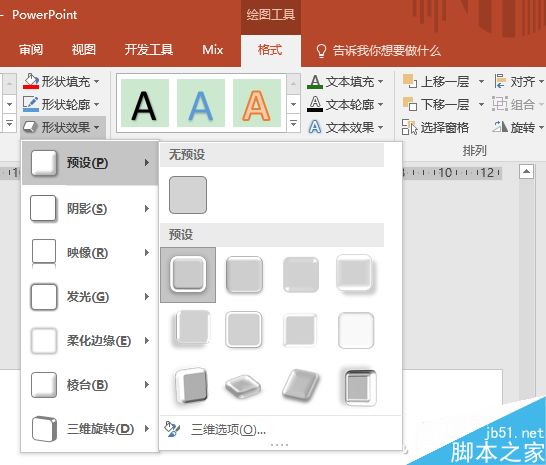The height and width of the screenshot is (465, 546).
Task: Click 上移一层 bring forward icon
Action: tap(410, 81)
